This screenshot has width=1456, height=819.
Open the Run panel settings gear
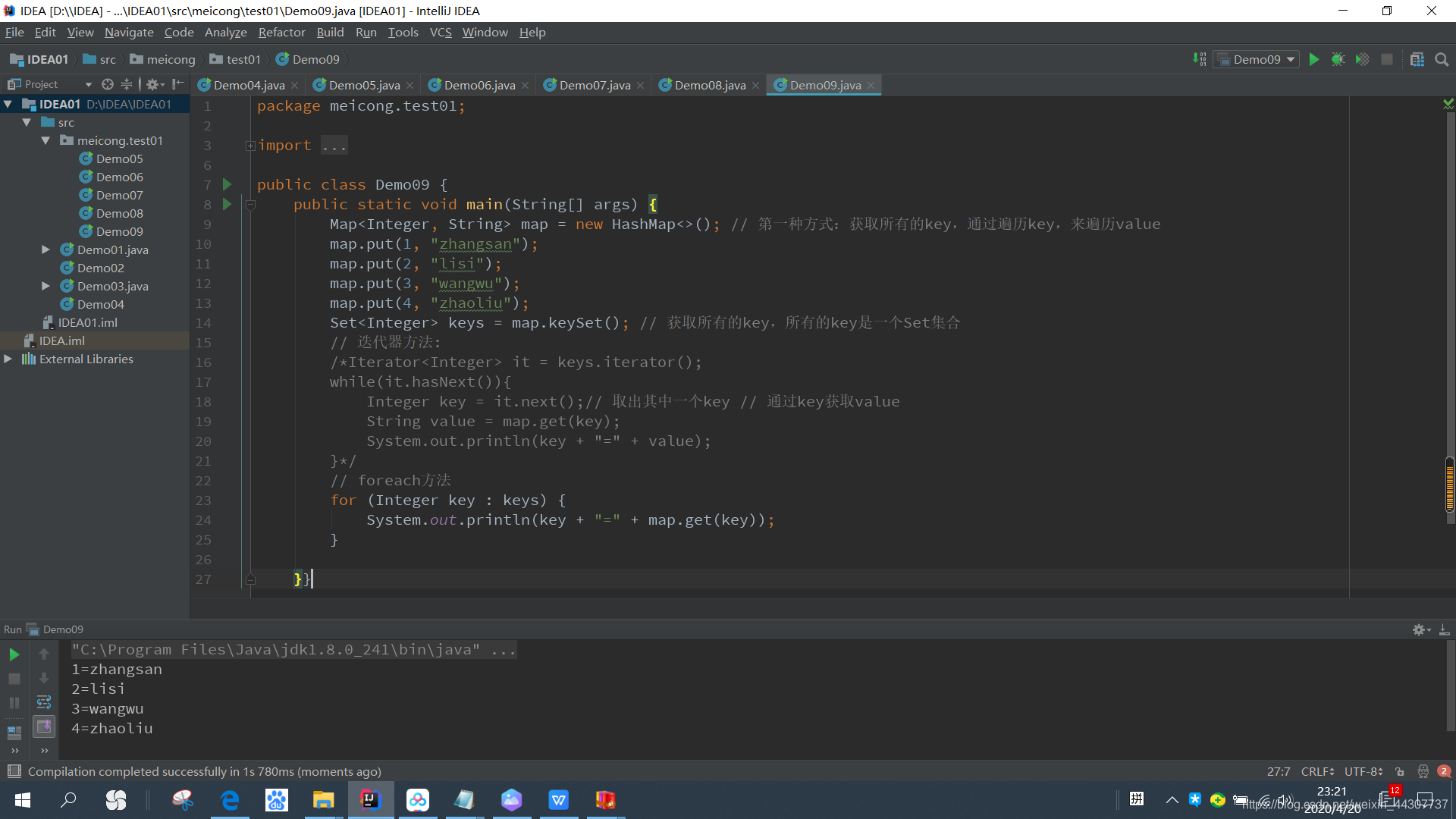(1421, 629)
